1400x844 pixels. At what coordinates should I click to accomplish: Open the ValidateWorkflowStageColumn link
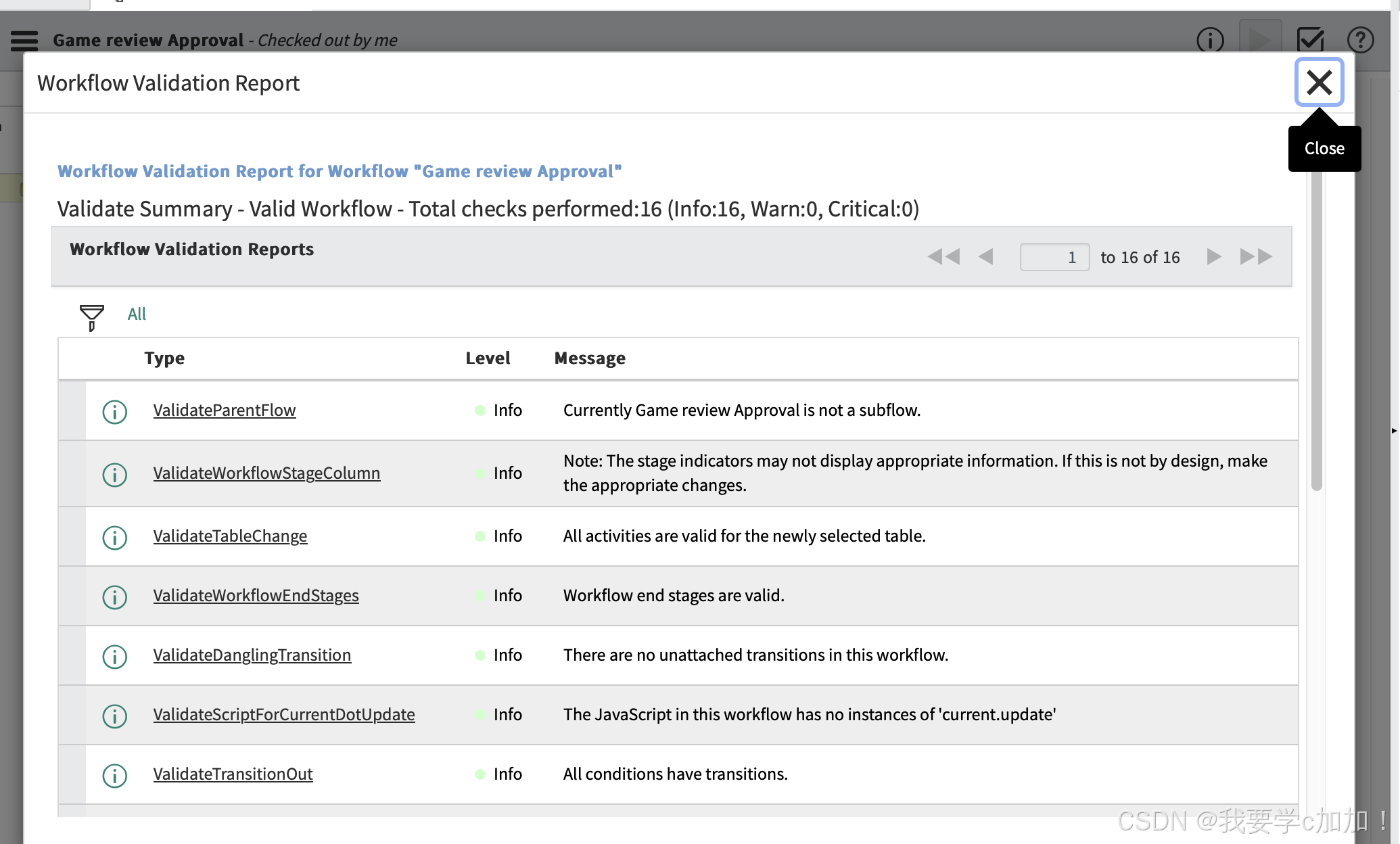pyautogui.click(x=266, y=473)
